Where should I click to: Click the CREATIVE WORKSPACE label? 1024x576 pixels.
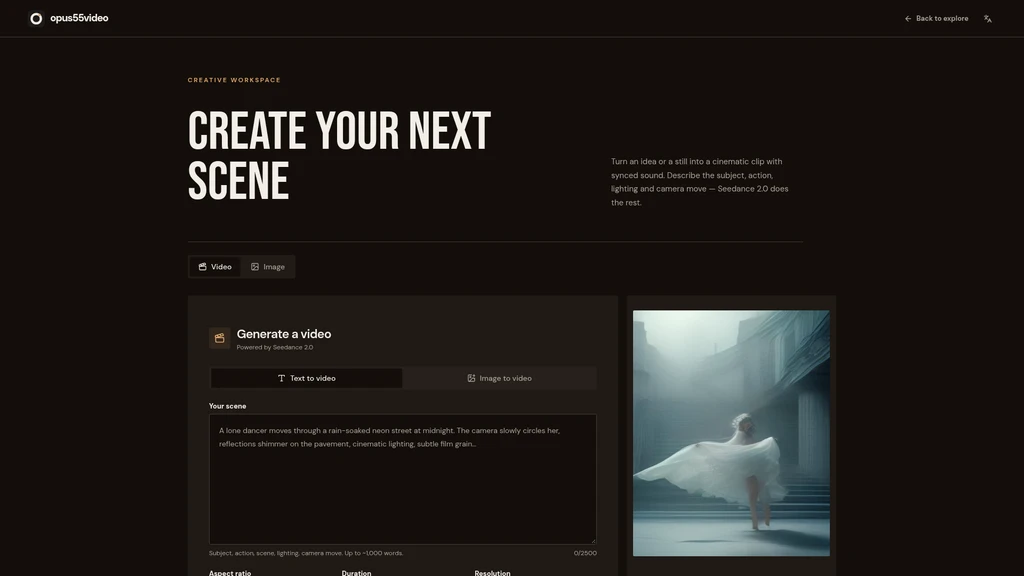pyautogui.click(x=234, y=80)
